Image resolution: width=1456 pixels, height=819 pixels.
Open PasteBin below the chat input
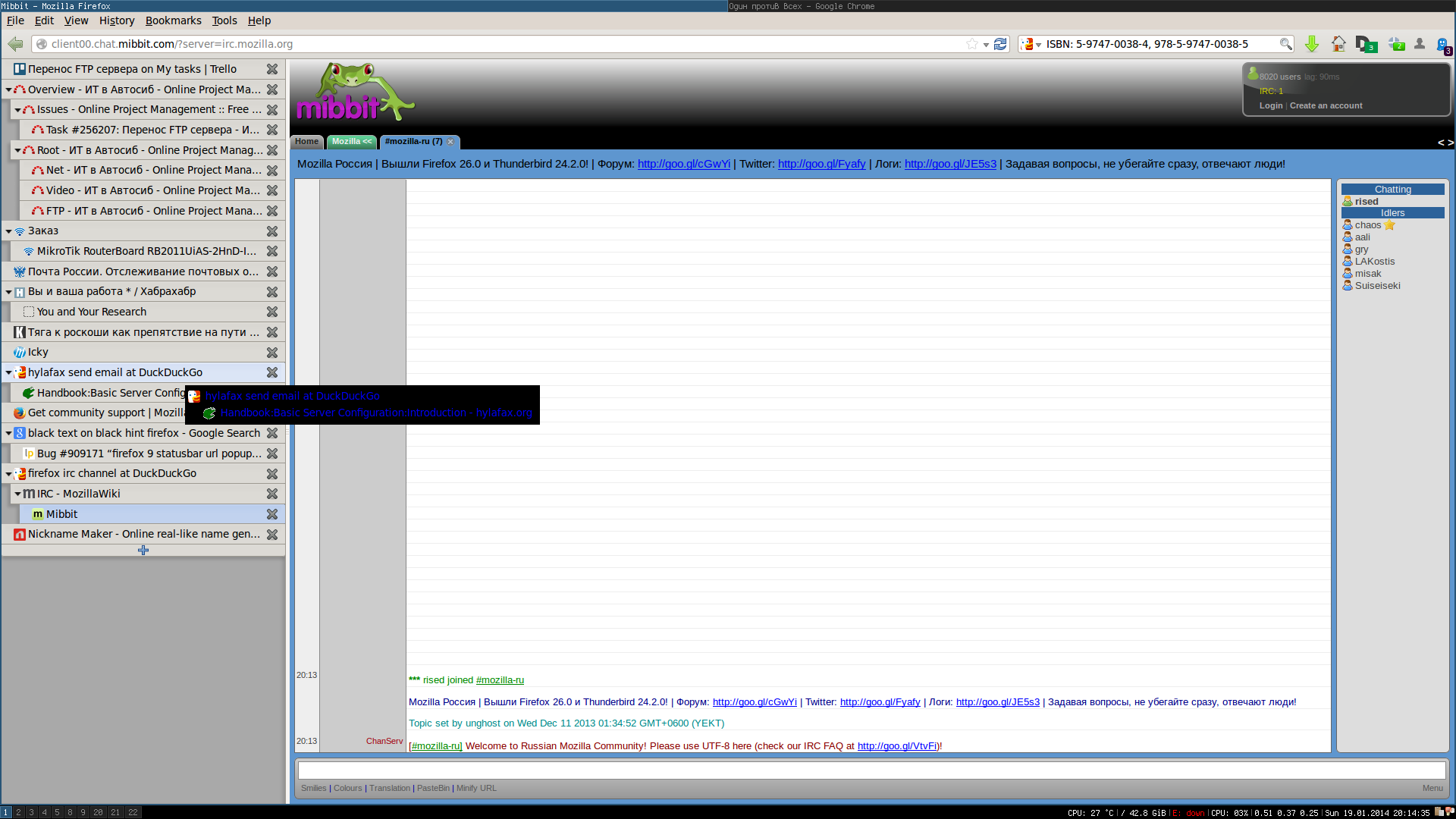coord(433,789)
